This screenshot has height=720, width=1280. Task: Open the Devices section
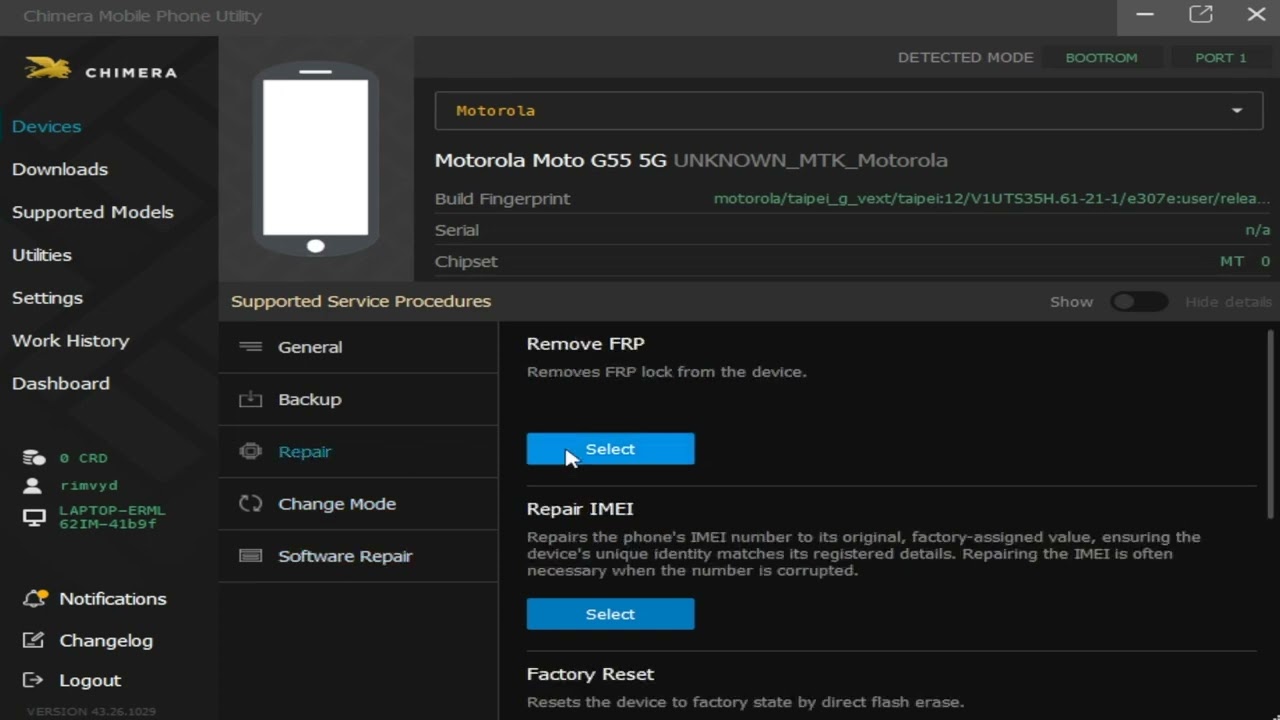click(46, 127)
